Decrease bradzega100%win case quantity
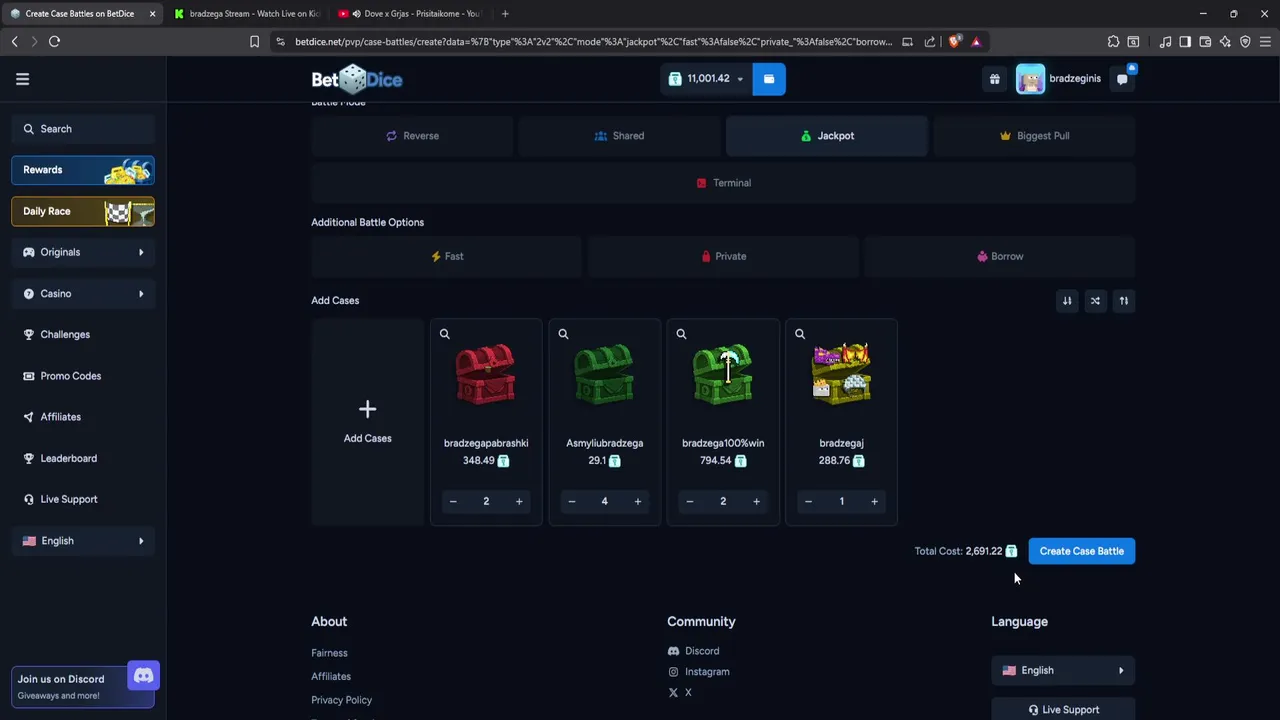This screenshot has height=720, width=1280. (x=689, y=501)
